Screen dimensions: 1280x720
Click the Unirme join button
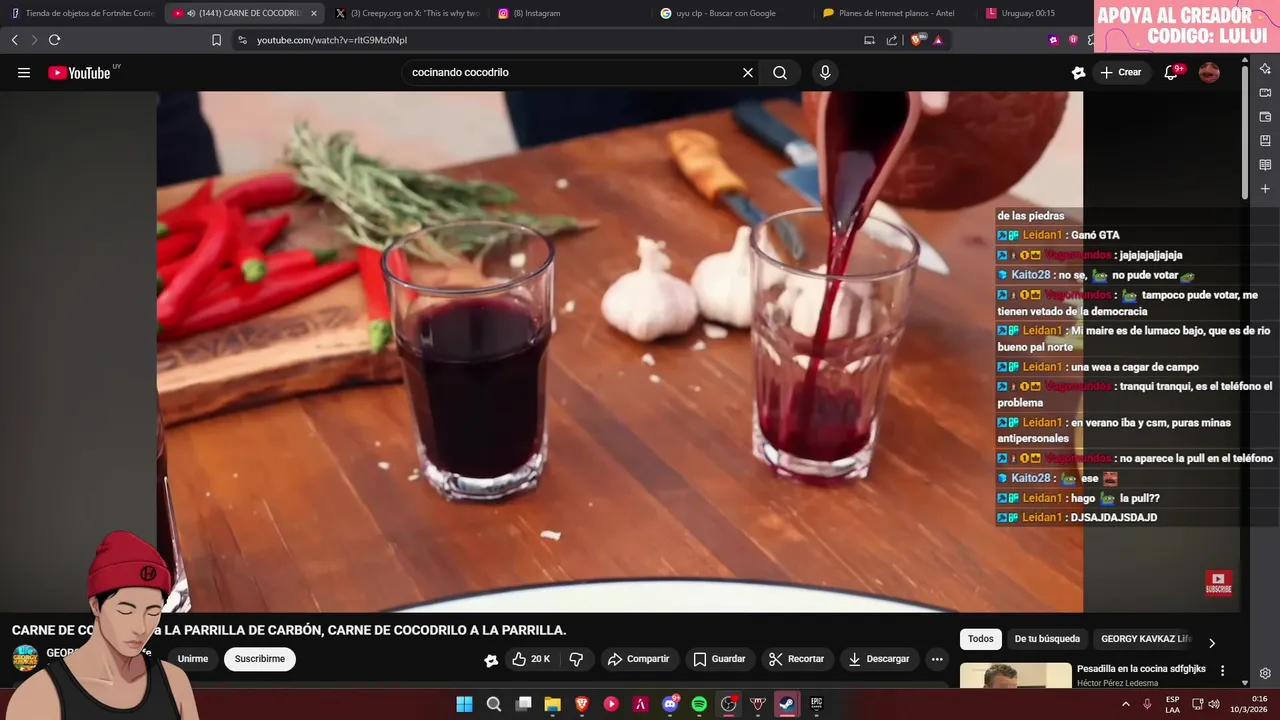pyautogui.click(x=193, y=659)
